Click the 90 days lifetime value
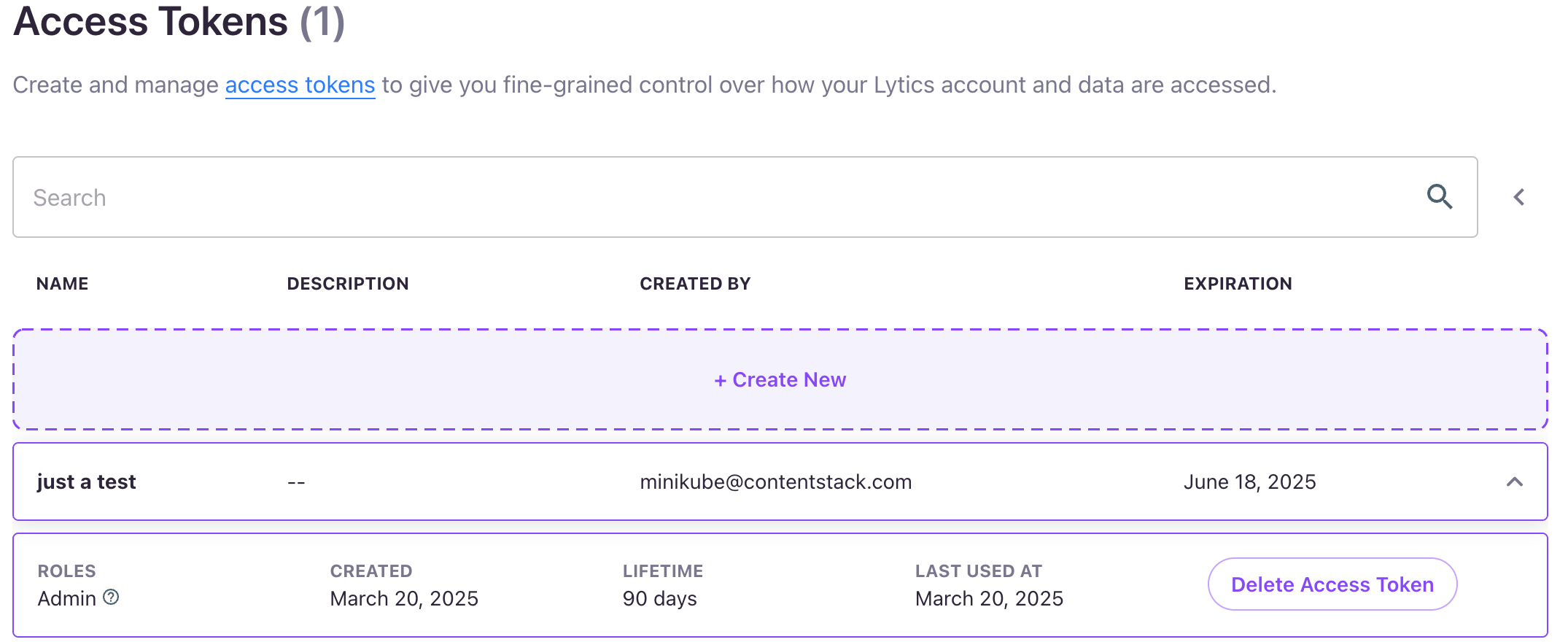This screenshot has width=1568, height=642. (660, 599)
